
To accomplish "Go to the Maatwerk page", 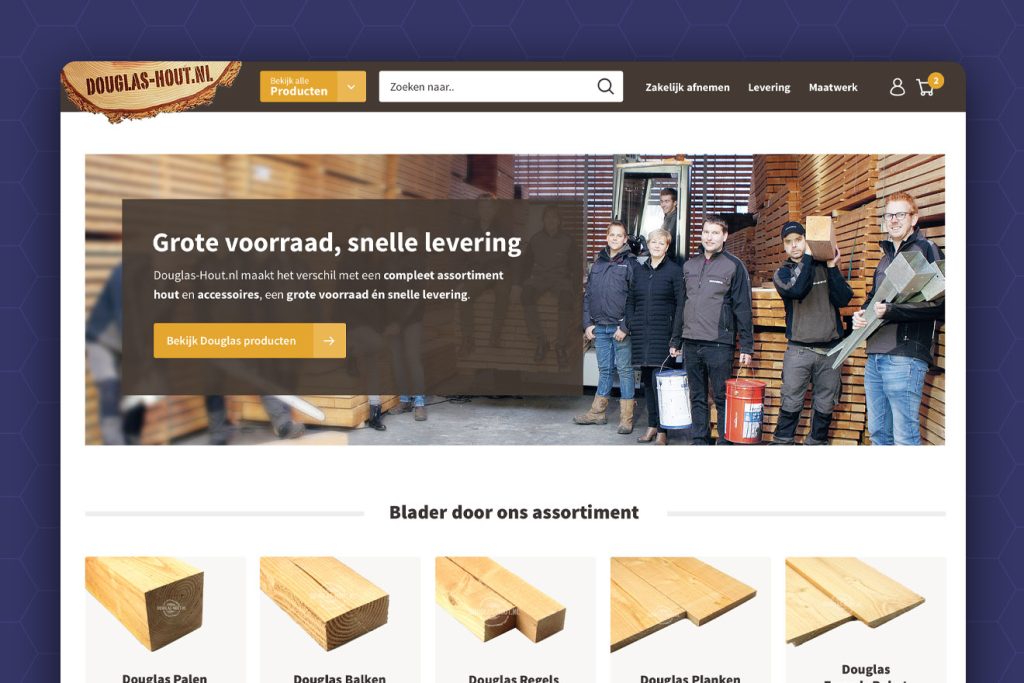I will pos(833,87).
